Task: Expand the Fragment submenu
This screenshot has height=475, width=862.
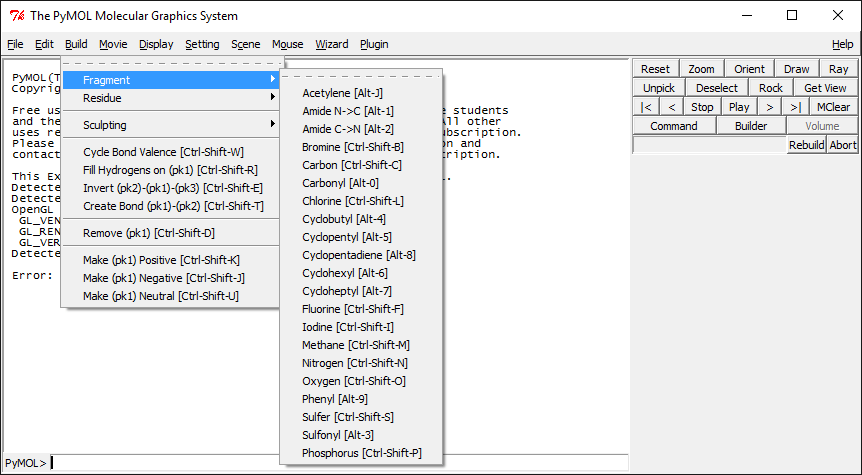Action: coord(172,80)
